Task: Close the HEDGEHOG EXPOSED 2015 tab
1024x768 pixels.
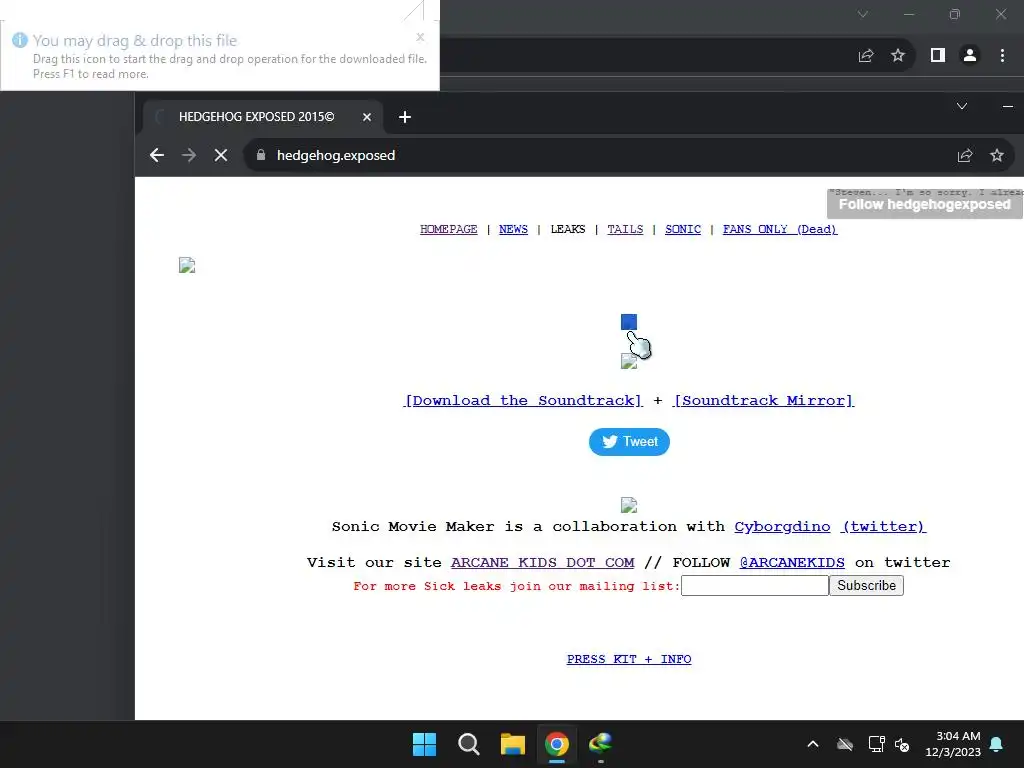Action: coord(367,117)
